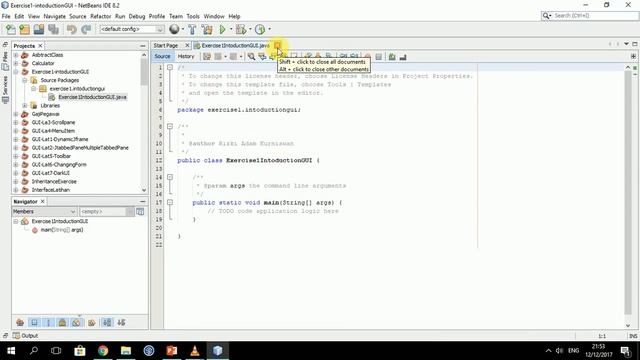Open File Explorer from taskbar
Image resolution: width=640 pixels, height=360 pixels.
click(126, 351)
